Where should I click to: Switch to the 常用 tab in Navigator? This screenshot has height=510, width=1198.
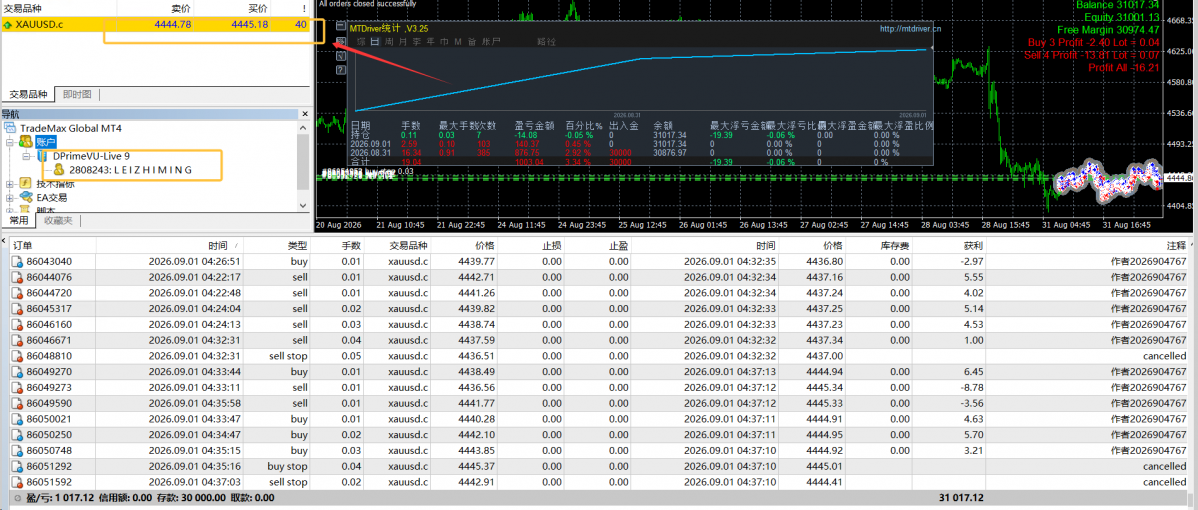pos(19,221)
